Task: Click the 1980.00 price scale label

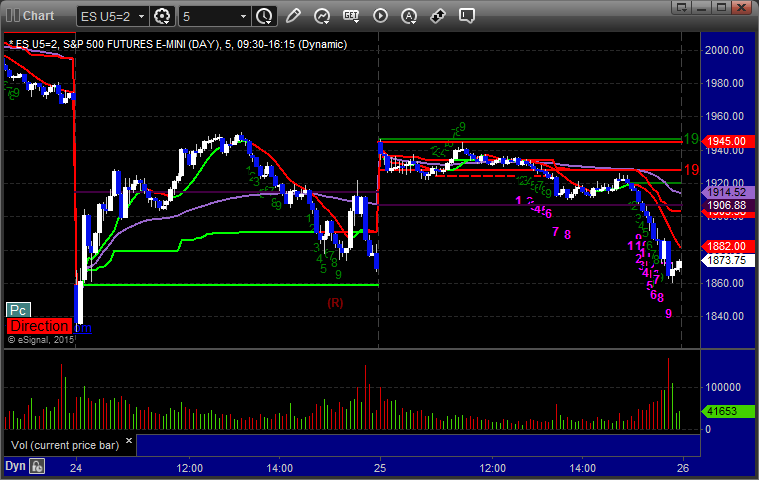Action: tap(724, 83)
